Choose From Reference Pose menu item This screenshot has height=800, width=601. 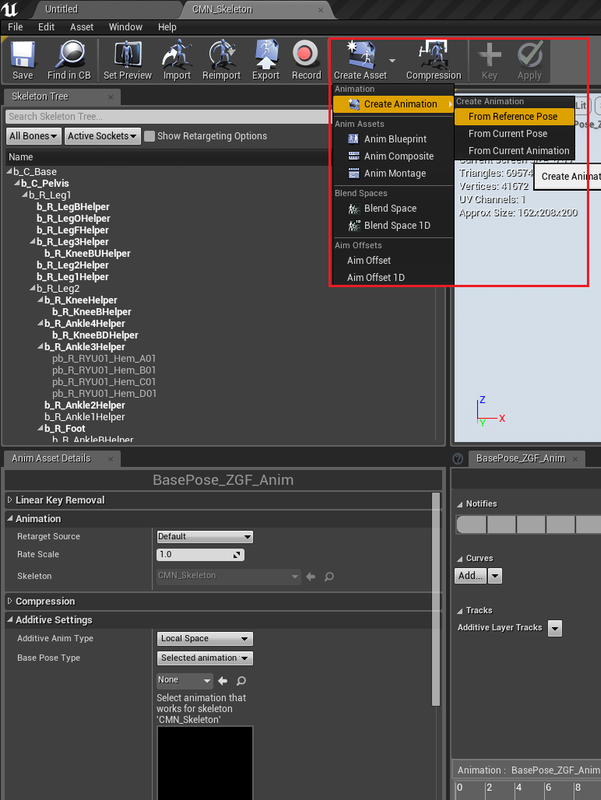pos(514,117)
